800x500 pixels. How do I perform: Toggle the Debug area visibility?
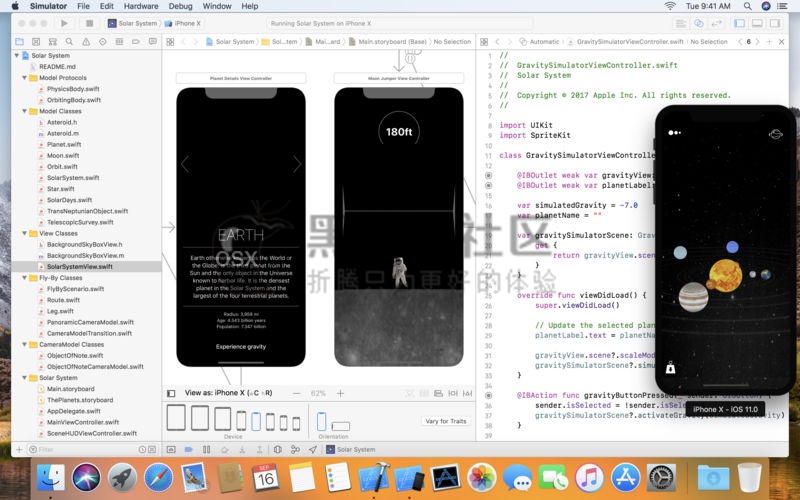click(x=757, y=23)
